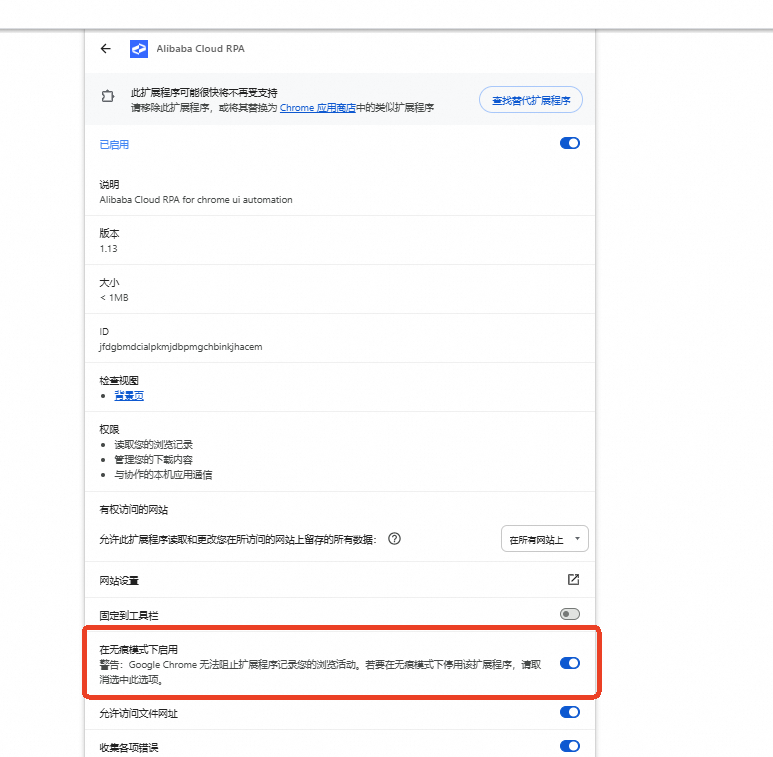
Task: Click the Alibaba Cloud RPA extension logo
Action: click(139, 49)
